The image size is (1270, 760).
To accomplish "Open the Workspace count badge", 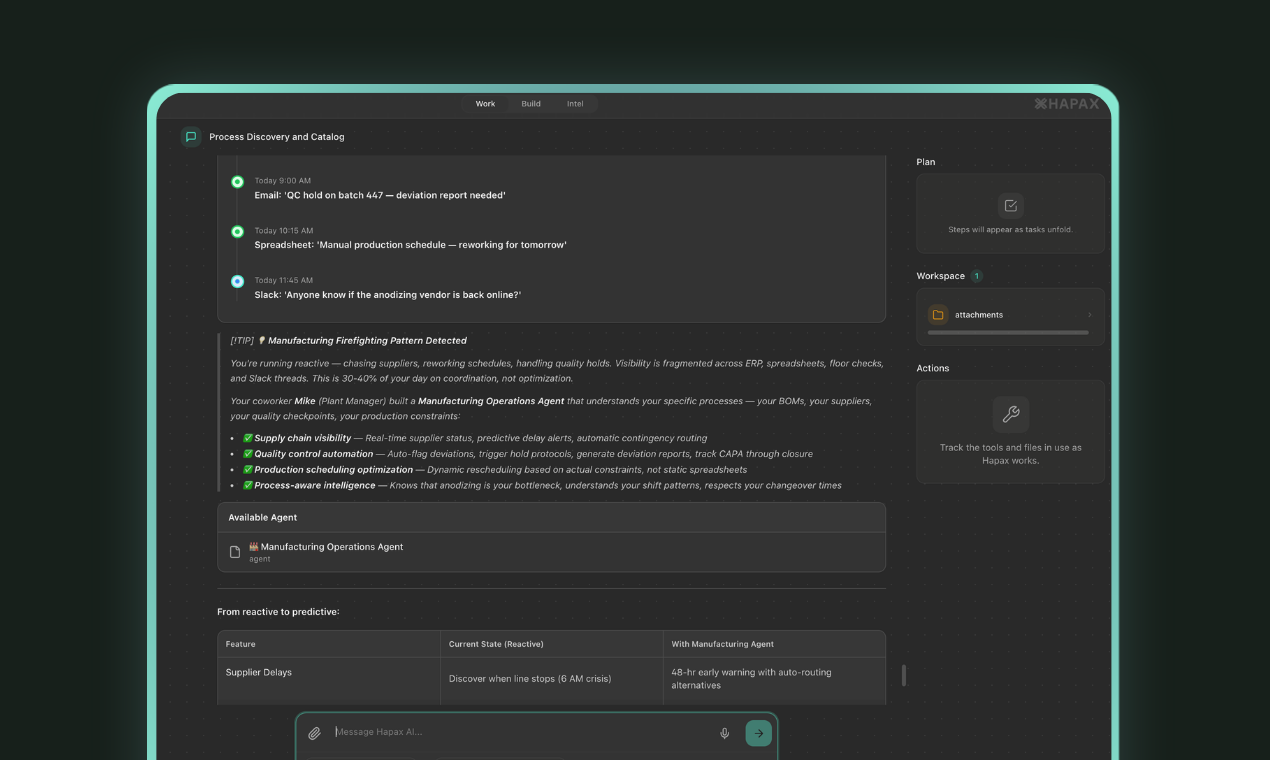I will point(977,275).
